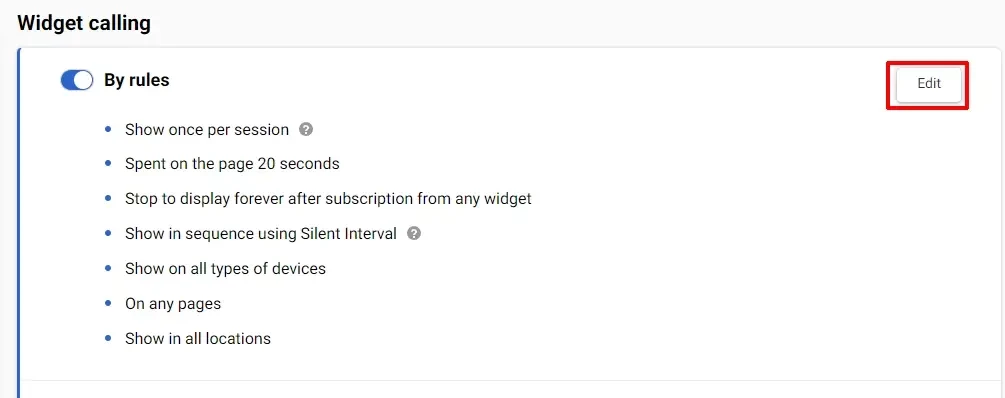Screen dimensions: 1005x398
Task: Click the Show in all locations rule
Action: 197,338
